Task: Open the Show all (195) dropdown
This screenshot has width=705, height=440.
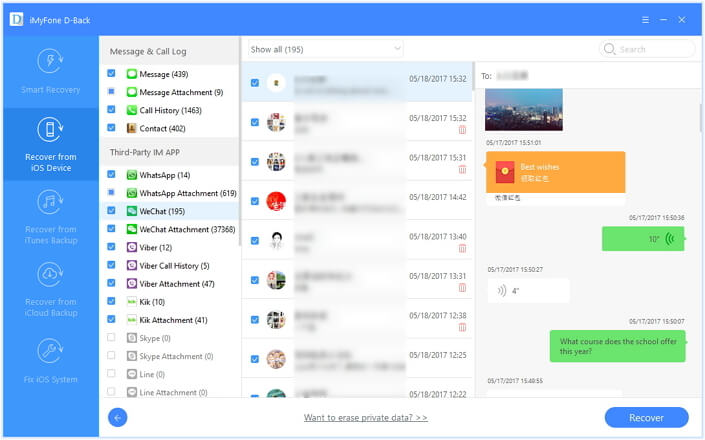Action: pyautogui.click(x=326, y=49)
